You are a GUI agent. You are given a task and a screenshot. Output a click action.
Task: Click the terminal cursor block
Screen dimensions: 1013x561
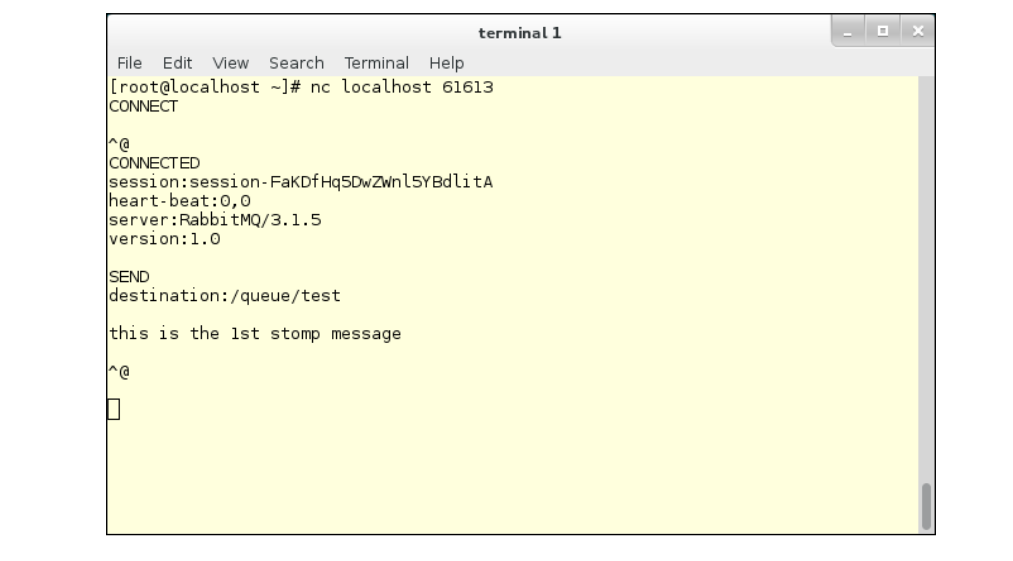114,410
